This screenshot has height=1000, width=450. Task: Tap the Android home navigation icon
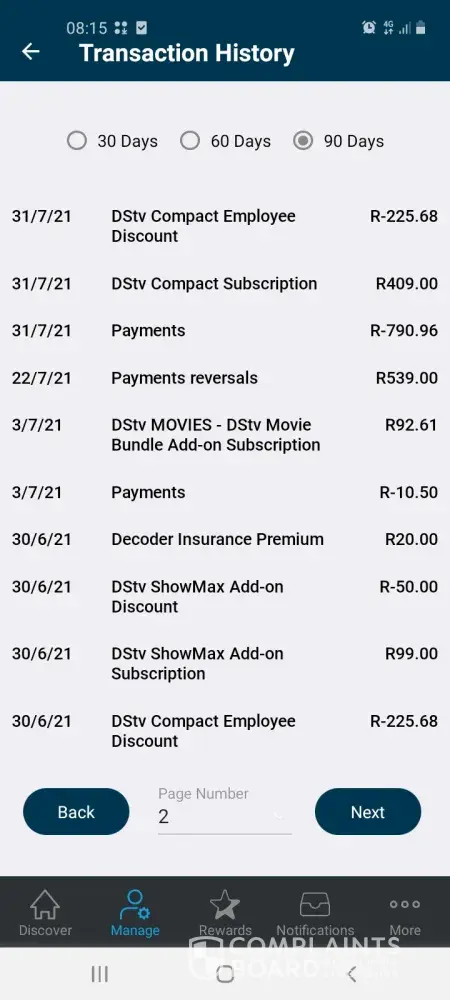point(225,974)
